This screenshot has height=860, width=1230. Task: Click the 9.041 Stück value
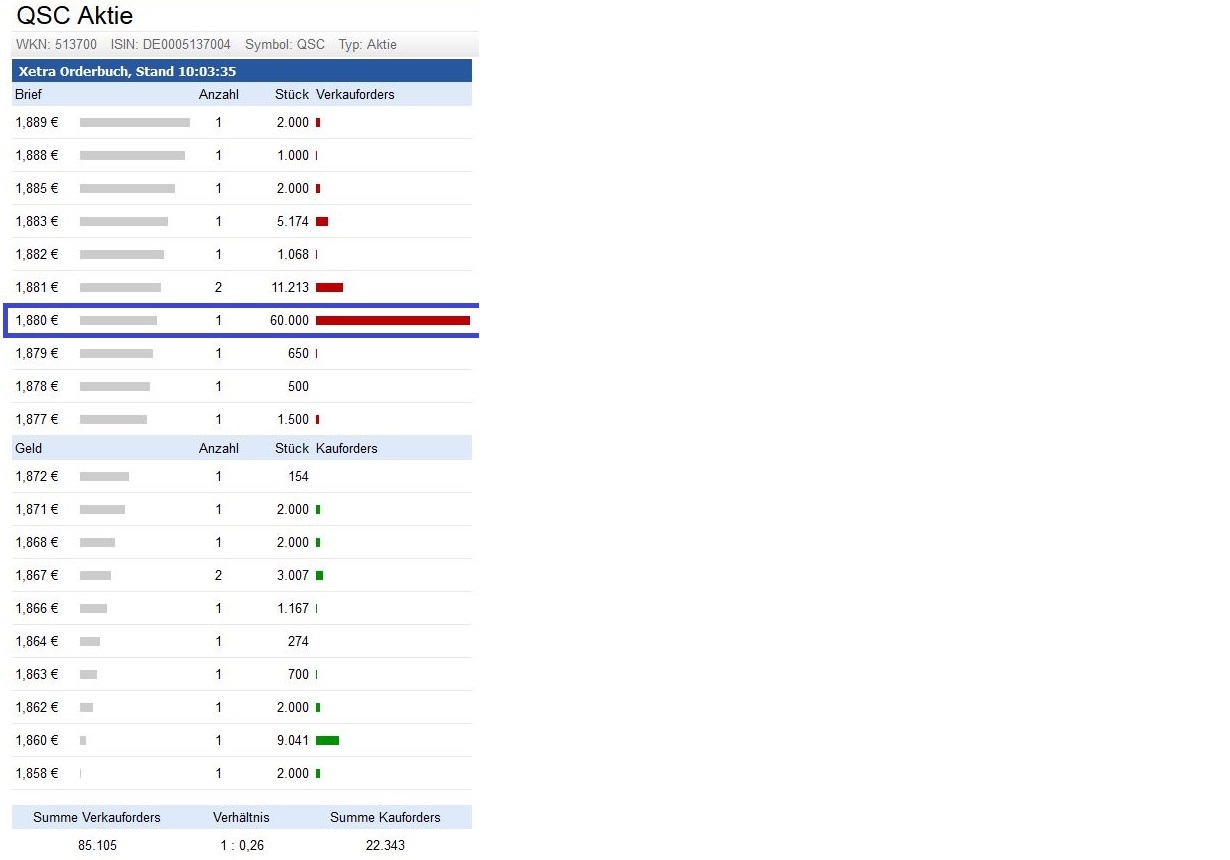[293, 741]
